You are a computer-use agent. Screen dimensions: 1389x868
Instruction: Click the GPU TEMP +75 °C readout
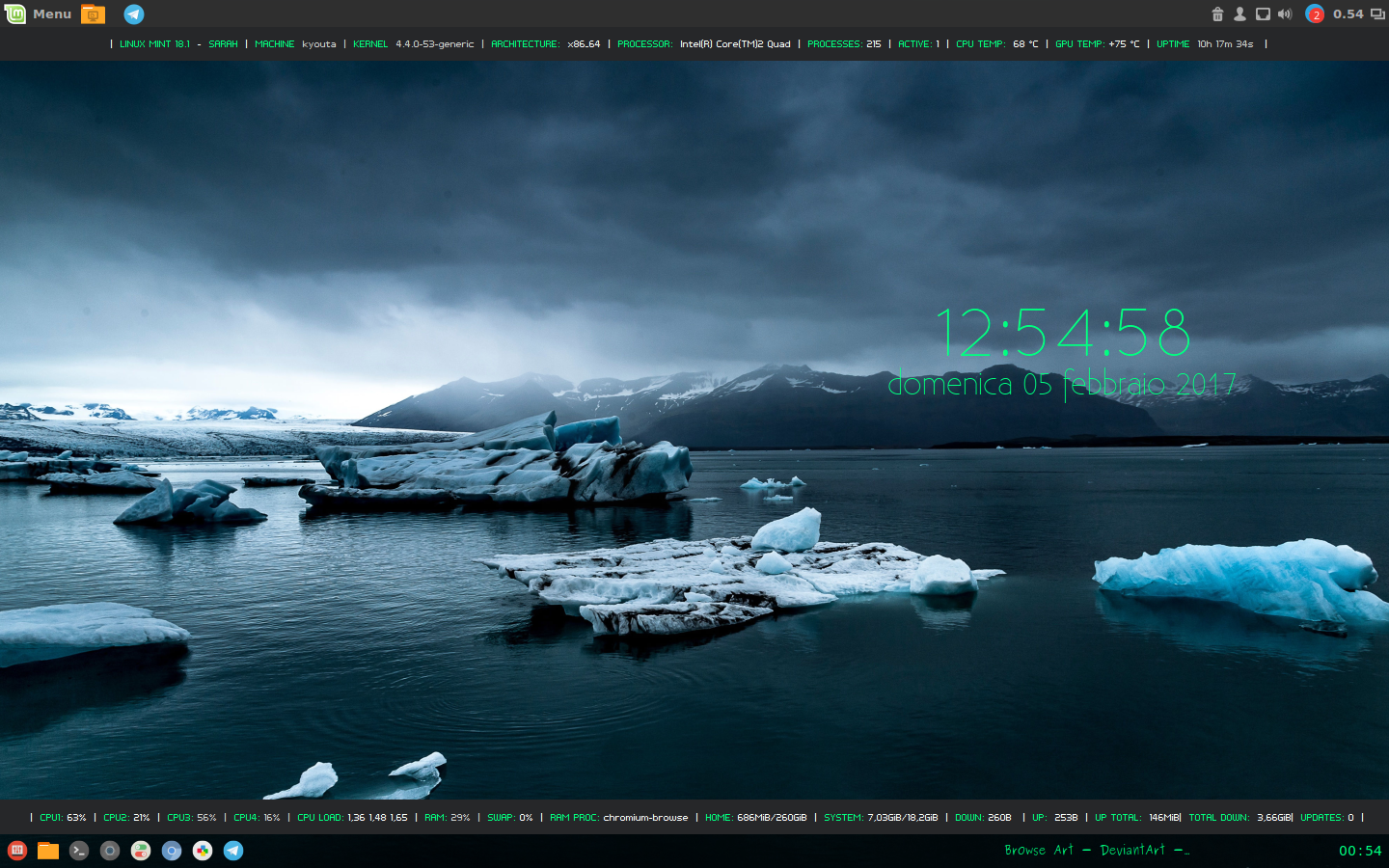click(1098, 44)
